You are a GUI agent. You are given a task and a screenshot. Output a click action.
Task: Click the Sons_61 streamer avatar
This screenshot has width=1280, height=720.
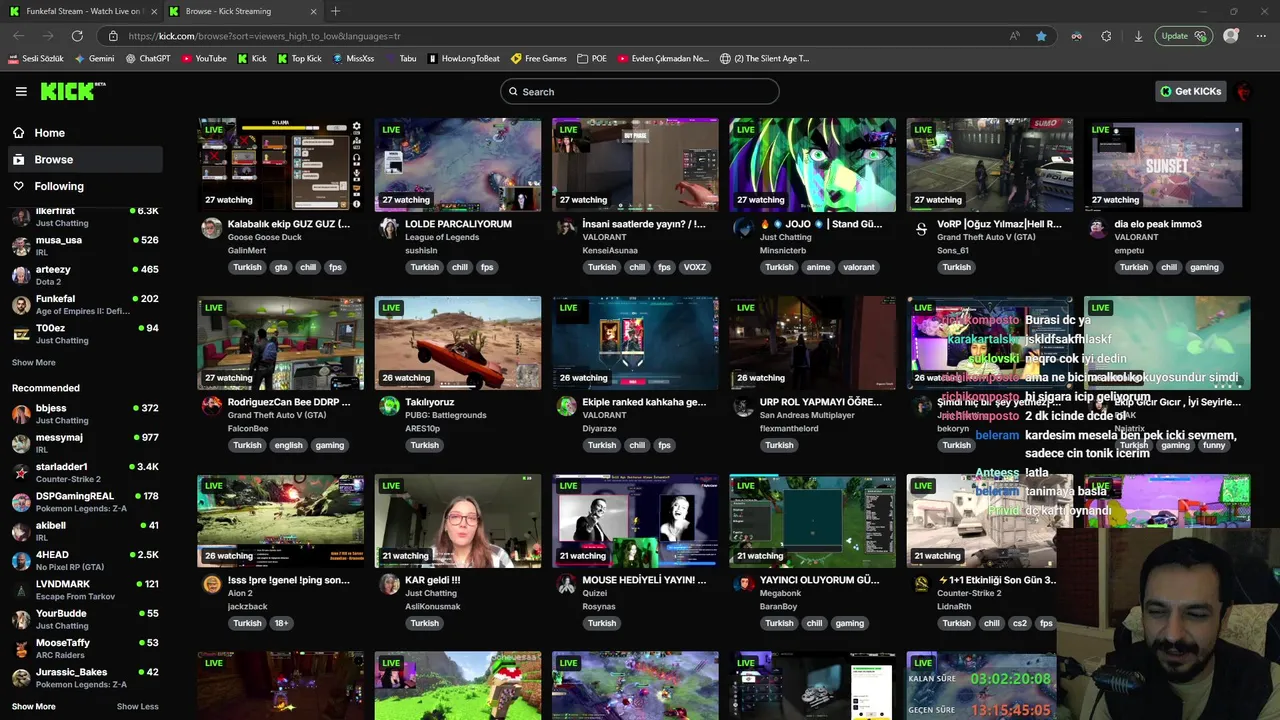921,228
